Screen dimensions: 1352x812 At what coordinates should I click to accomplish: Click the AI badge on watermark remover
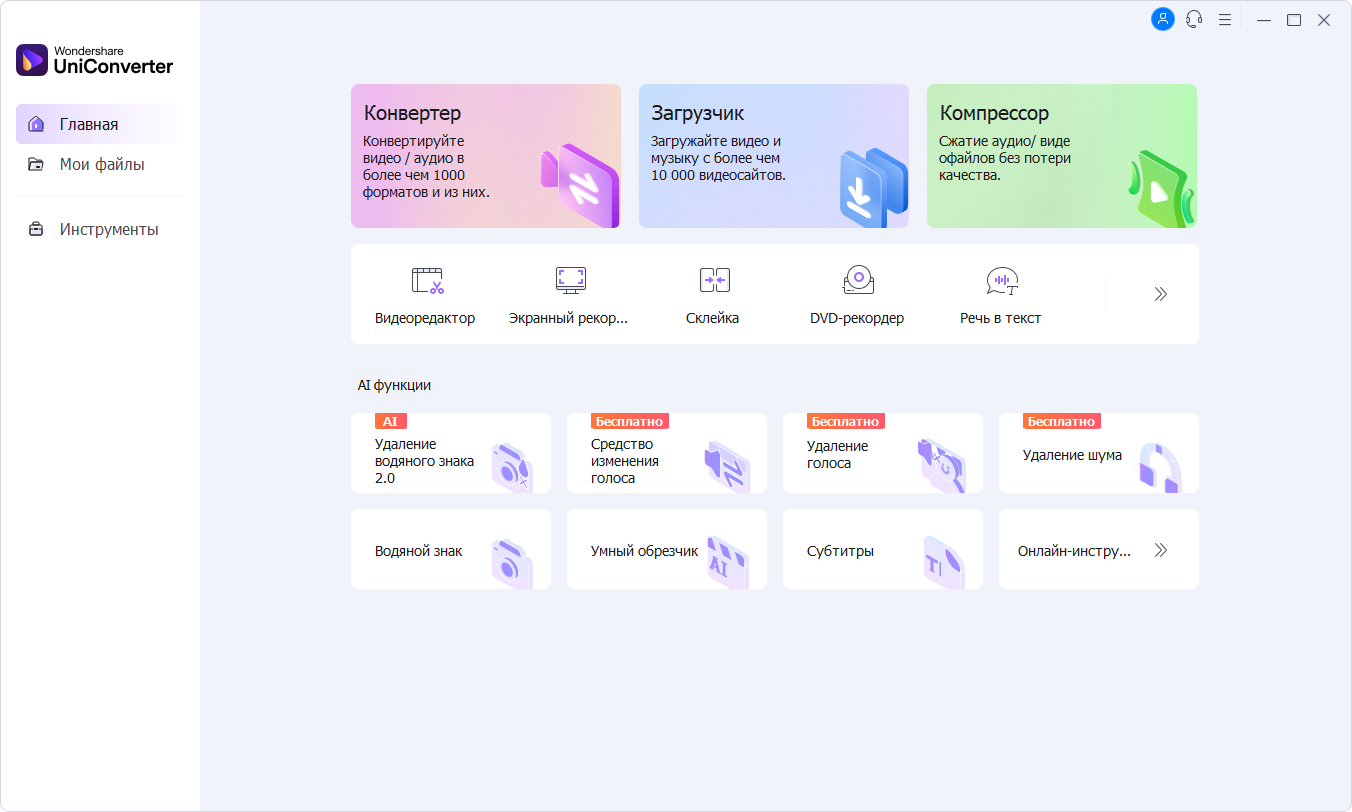(391, 421)
